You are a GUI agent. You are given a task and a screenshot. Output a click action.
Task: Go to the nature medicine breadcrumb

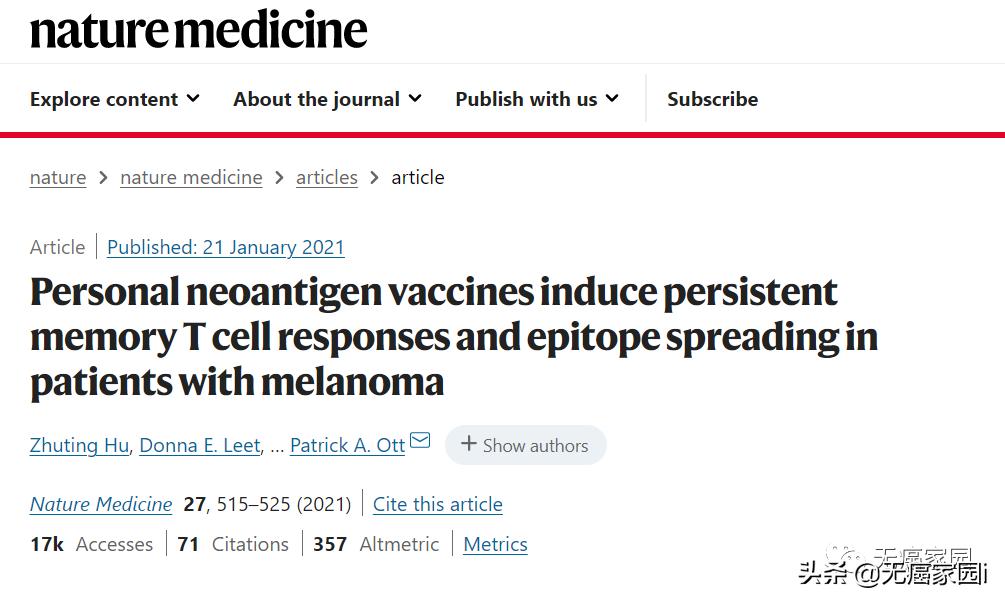tap(191, 178)
